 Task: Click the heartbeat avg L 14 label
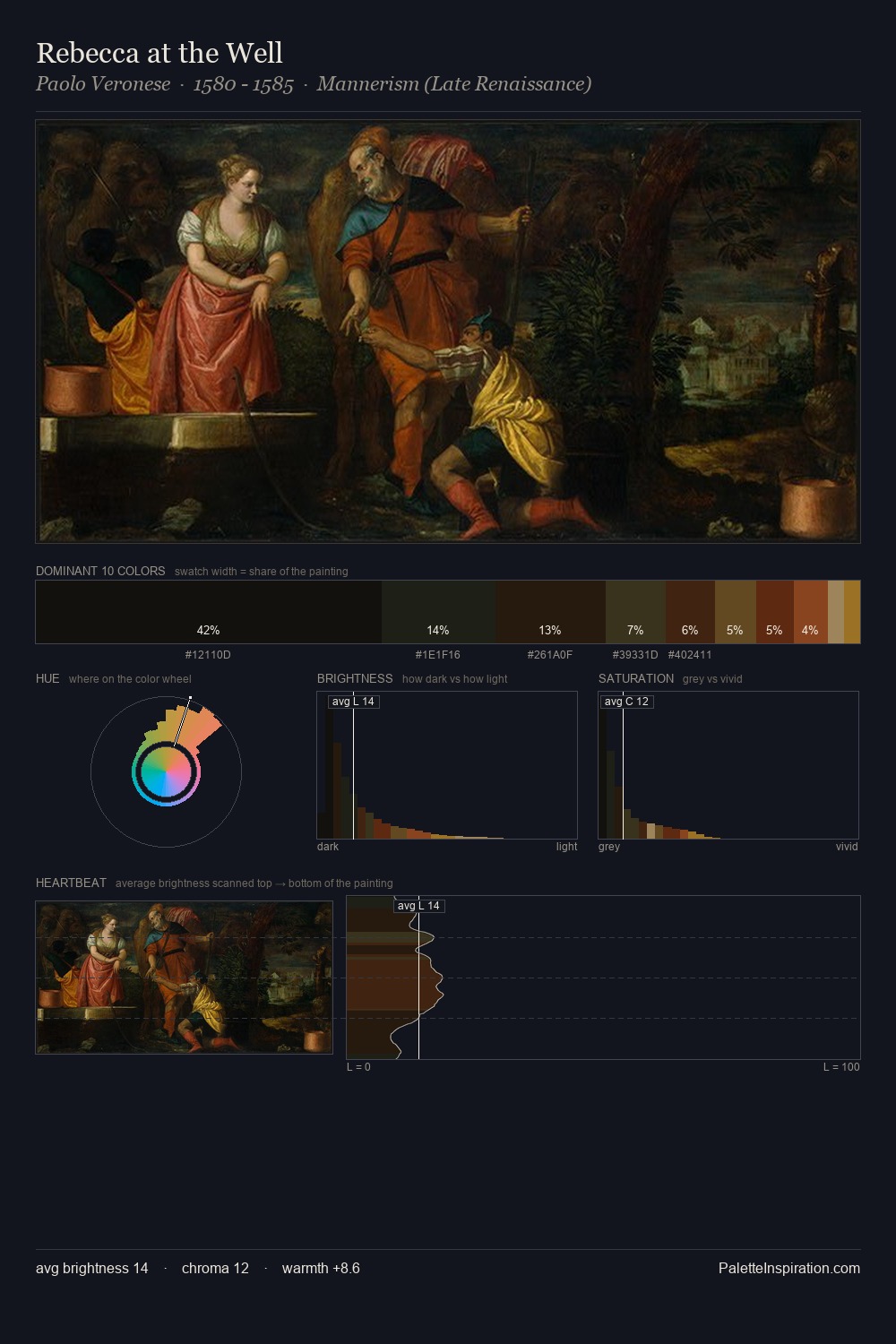[x=419, y=906]
